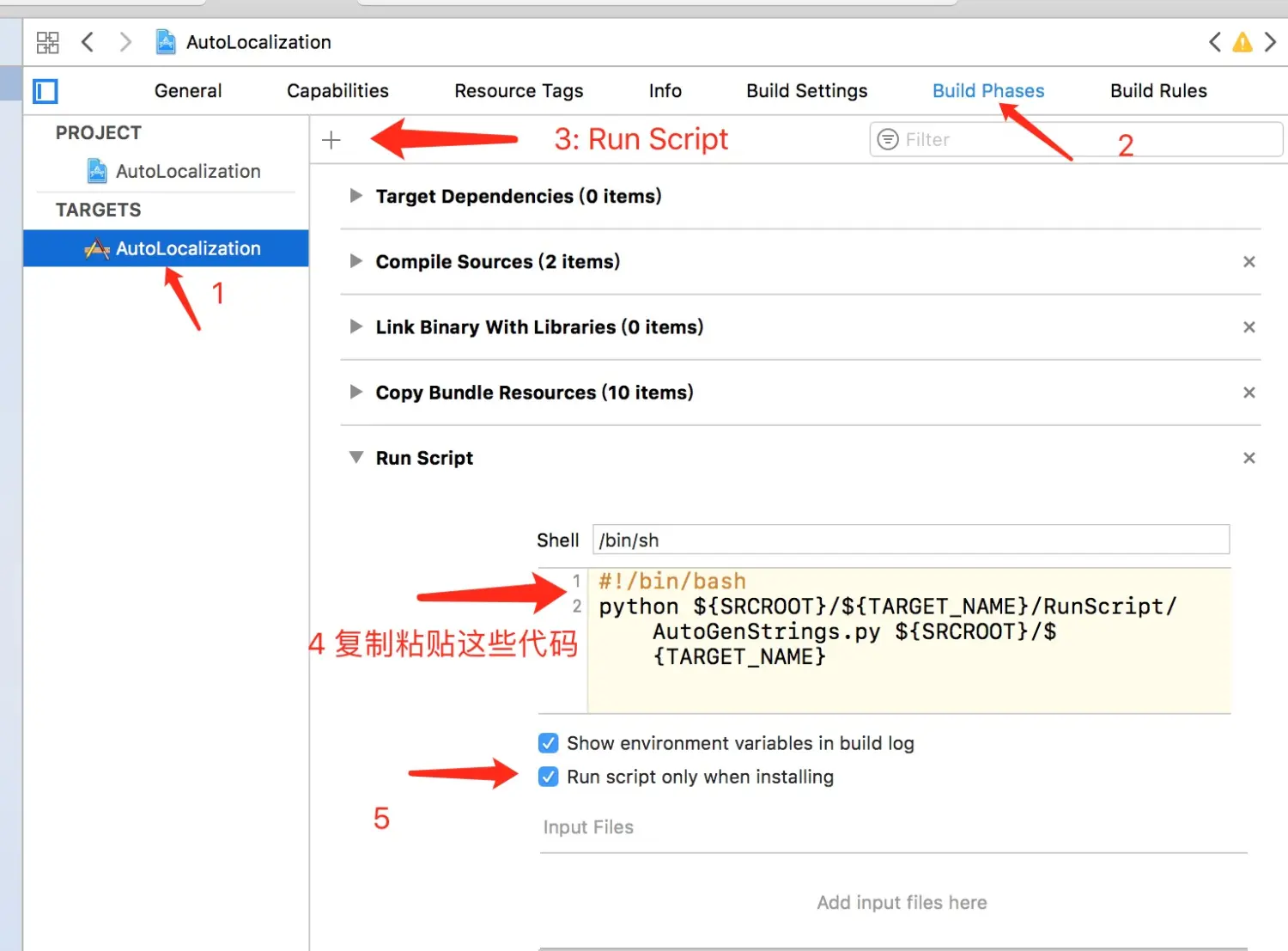This screenshot has width=1288, height=951.
Task: Switch to the General tab
Action: coord(188,91)
